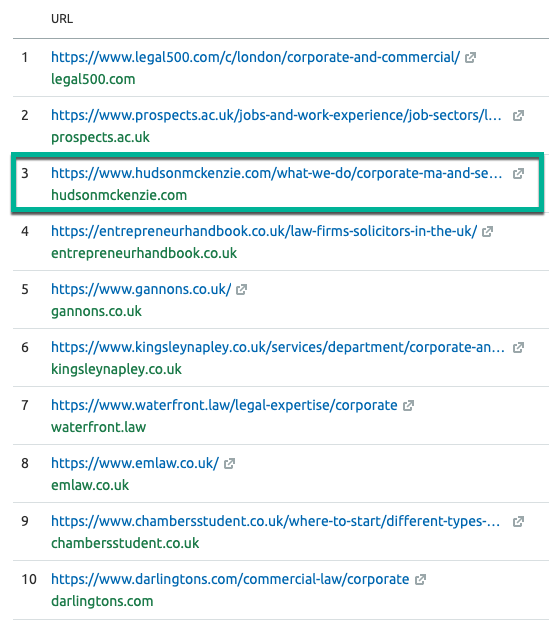Open the https://www.gannons.co.uk/ URL
This screenshot has width=549, height=629.
point(141,289)
